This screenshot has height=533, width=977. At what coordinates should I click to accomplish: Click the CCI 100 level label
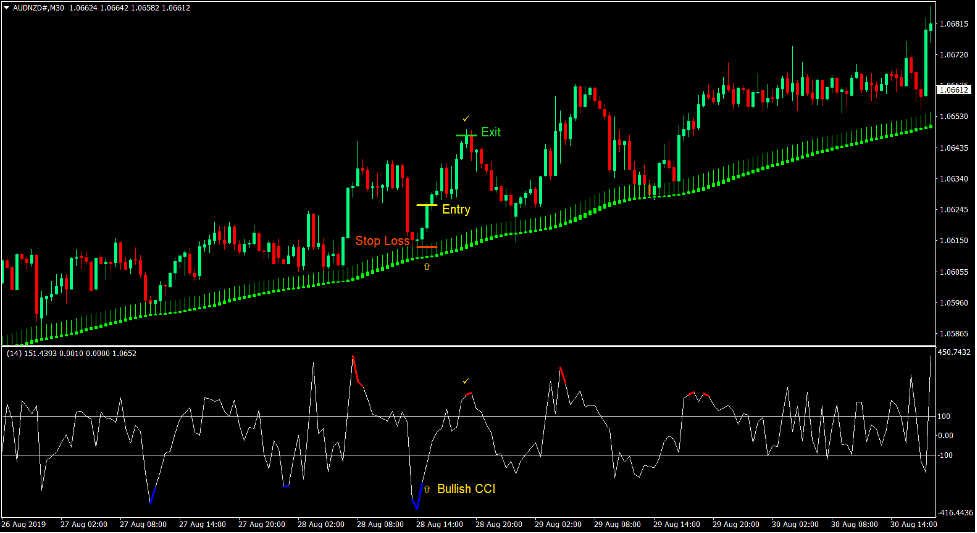(x=946, y=416)
